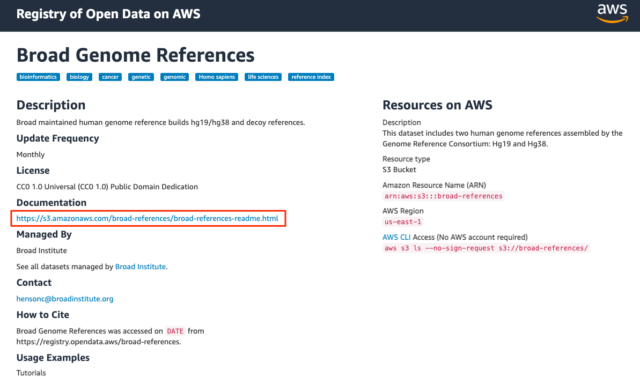The width and height of the screenshot is (640, 377).
Task: Click the hensonc@broadinstitute.org email link
Action: (x=65, y=299)
